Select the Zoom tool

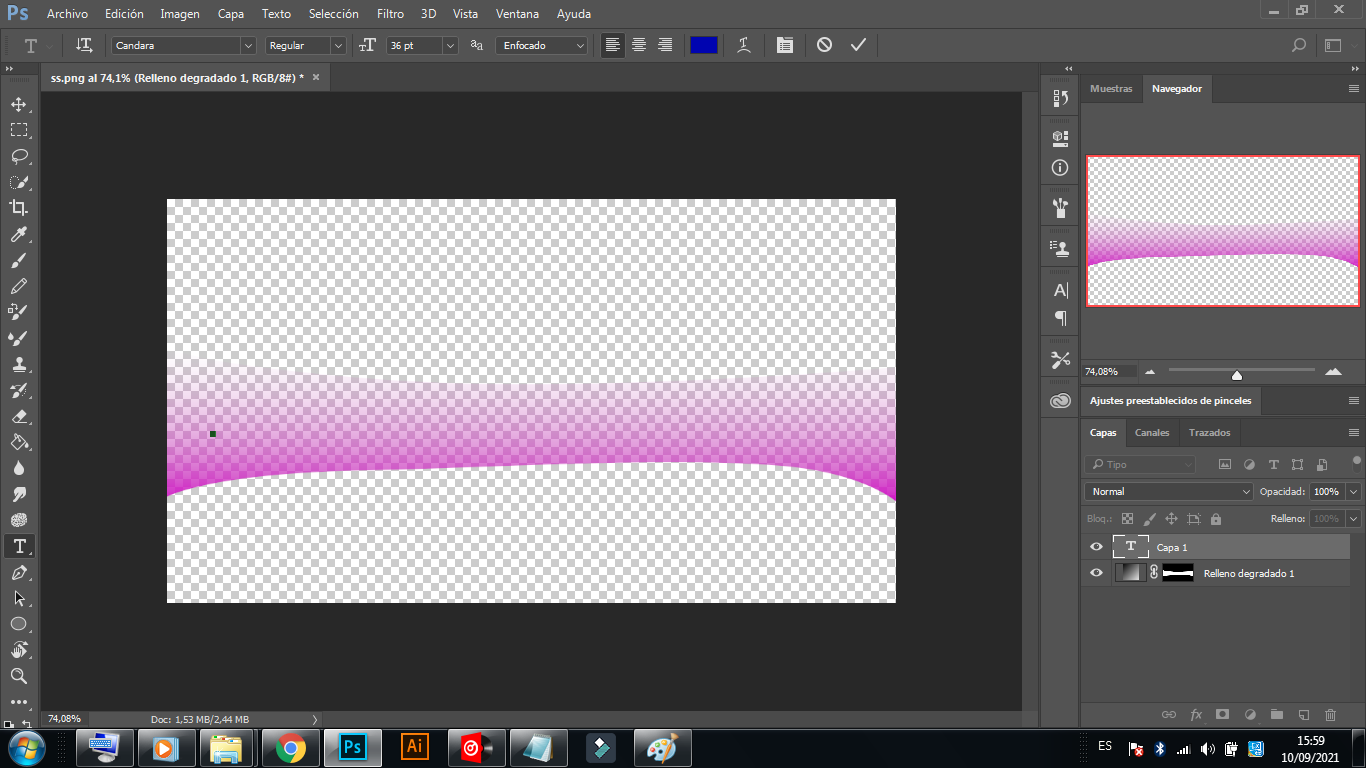pyautogui.click(x=19, y=676)
